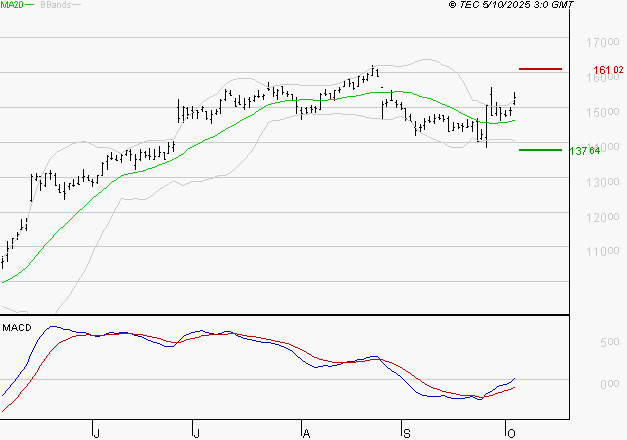The image size is (627, 440).
Task: Click the green support level line
Action: pyautogui.click(x=540, y=150)
